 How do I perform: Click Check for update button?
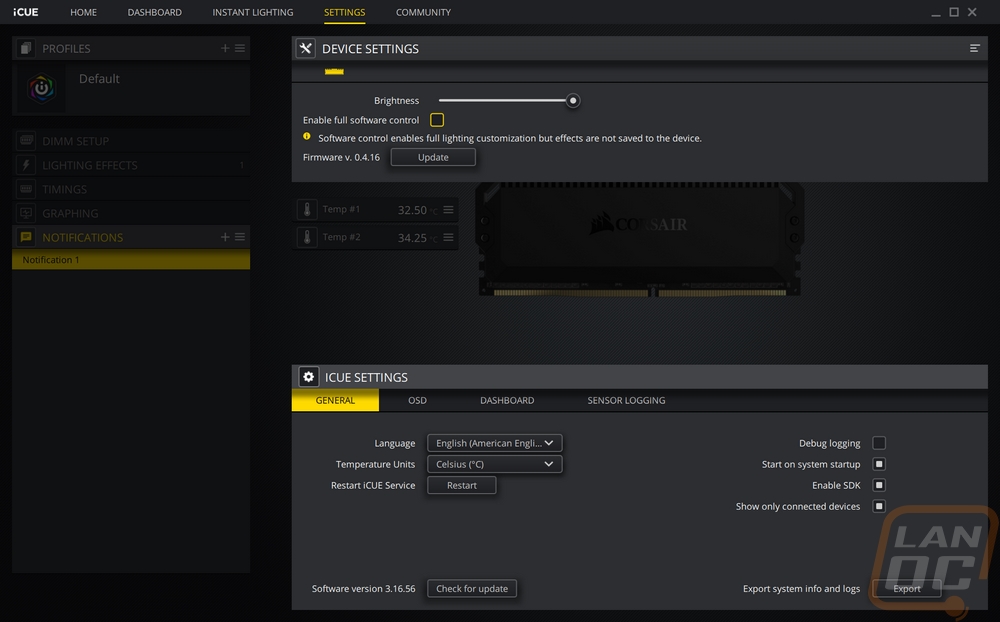(x=472, y=589)
